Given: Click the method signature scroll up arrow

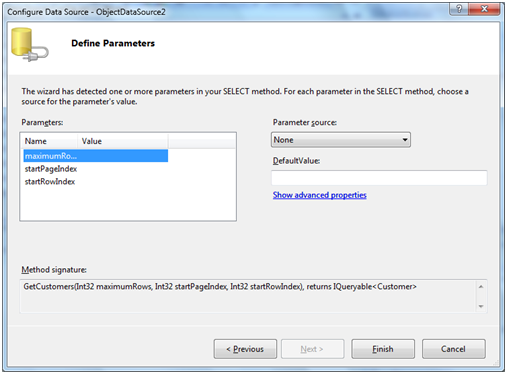Looking at the screenshot, I should 481,287.
